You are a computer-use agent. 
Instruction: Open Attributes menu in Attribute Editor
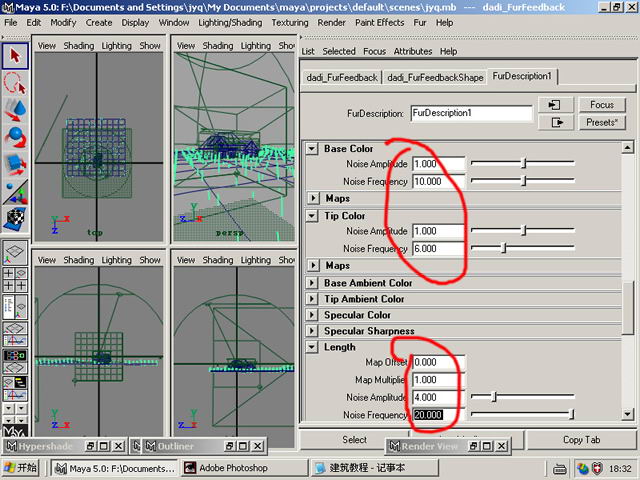tap(413, 51)
